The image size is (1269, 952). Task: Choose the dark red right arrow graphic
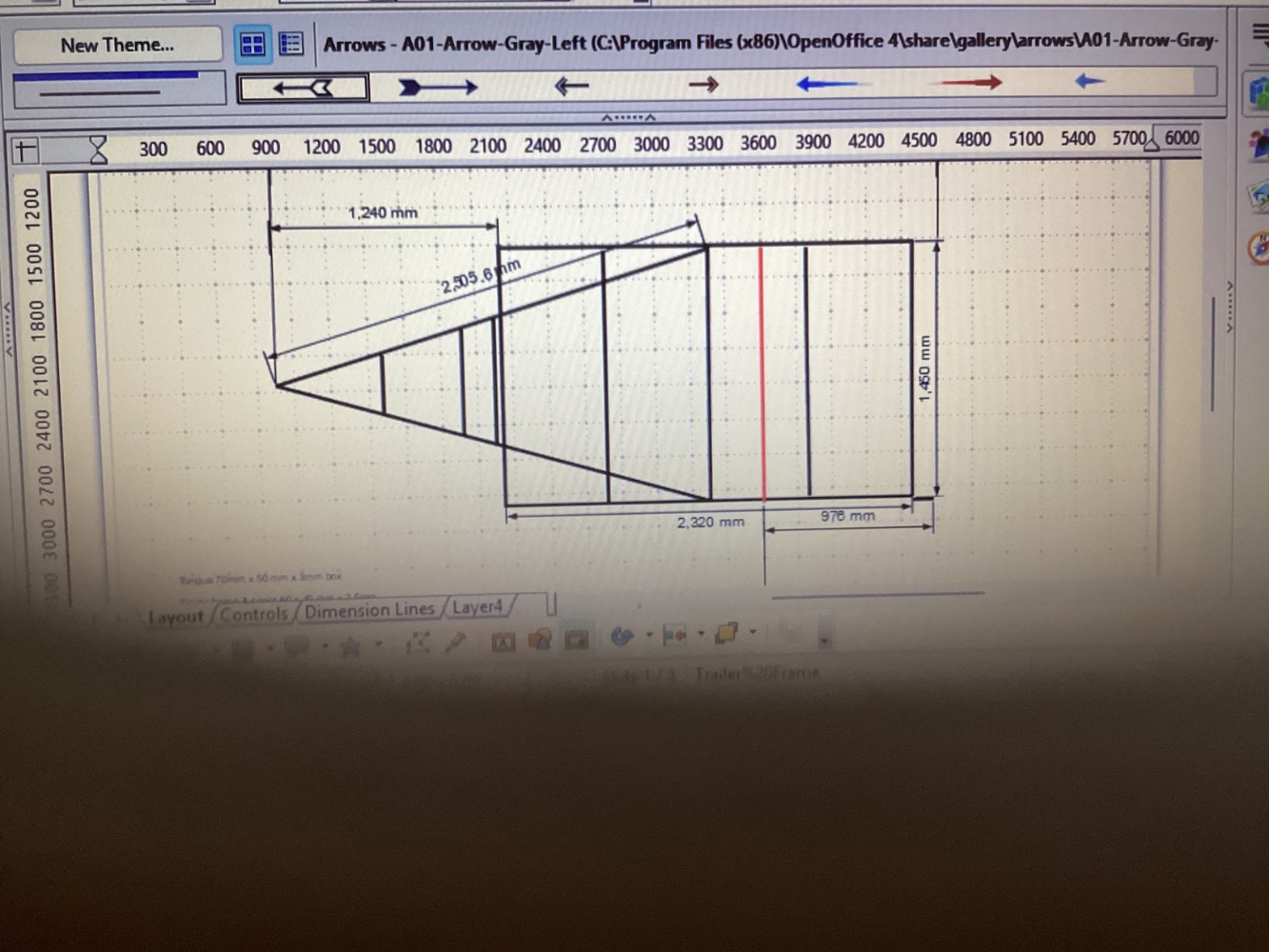tap(703, 85)
